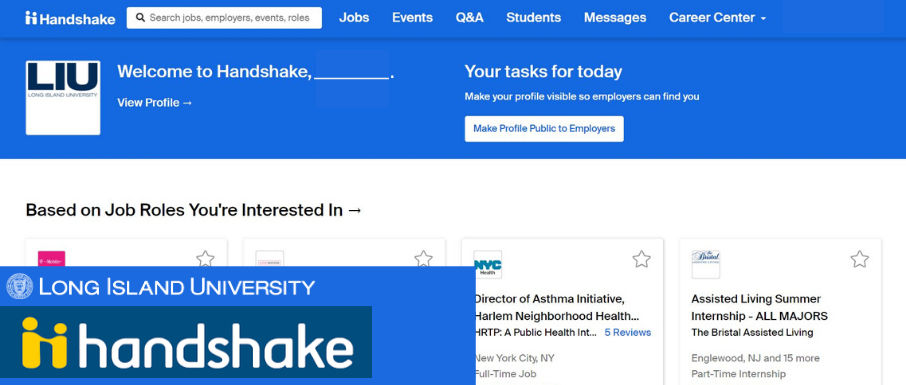906x385 pixels.
Task: Open the 5 Reviews link
Action: [627, 332]
